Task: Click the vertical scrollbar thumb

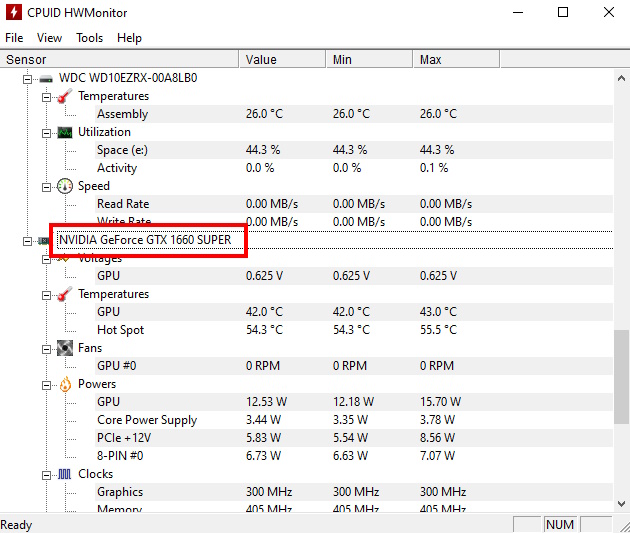Action: (622, 376)
